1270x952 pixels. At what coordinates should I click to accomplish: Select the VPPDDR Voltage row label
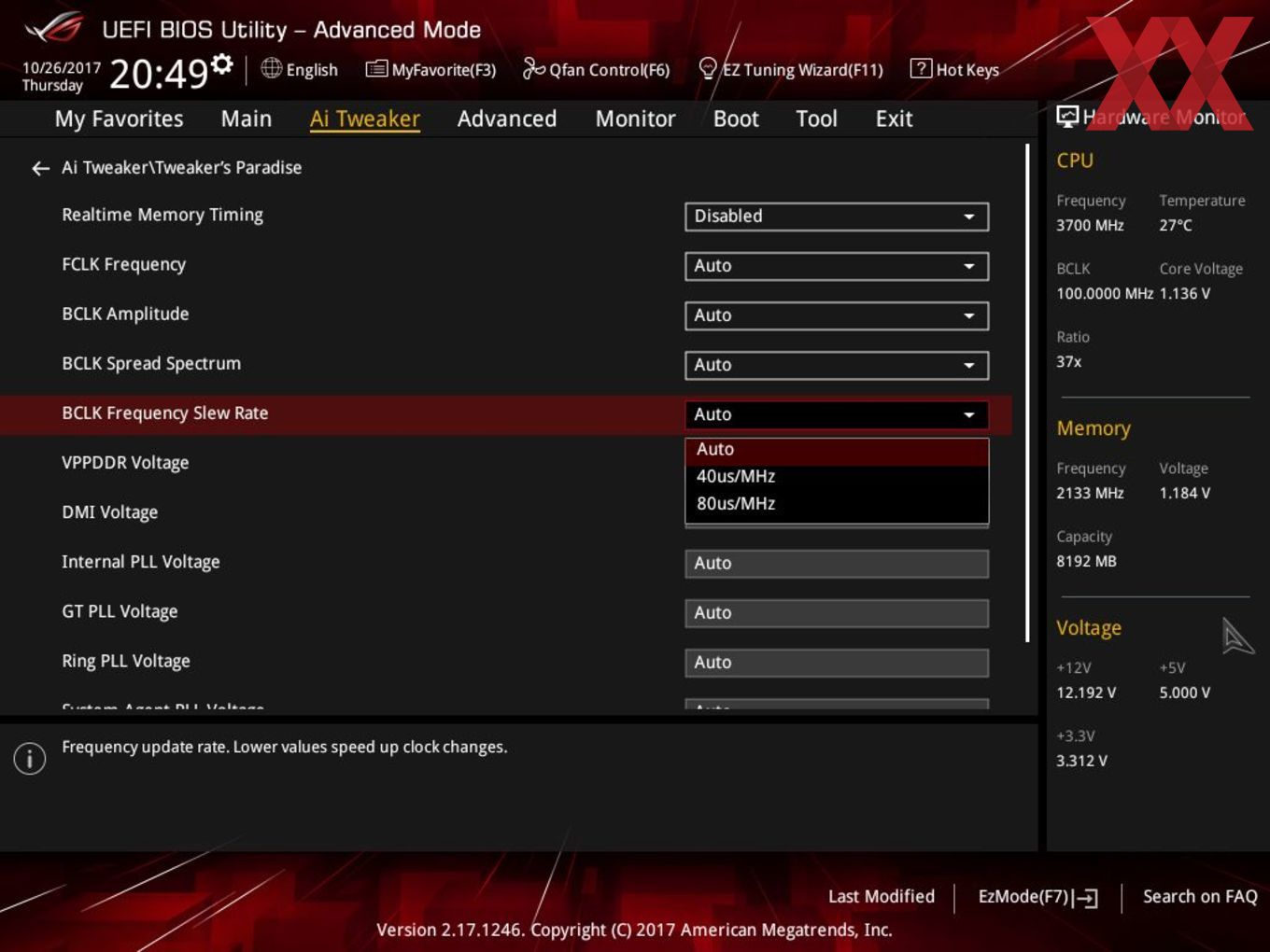click(125, 463)
